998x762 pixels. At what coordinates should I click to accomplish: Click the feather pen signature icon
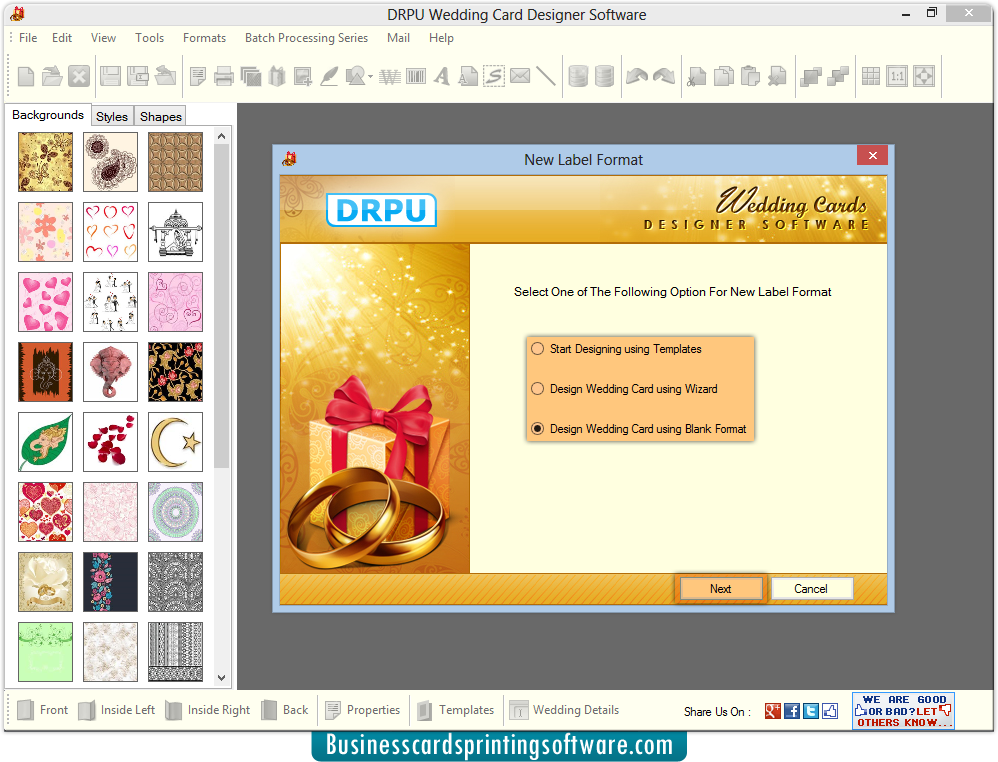[329, 77]
